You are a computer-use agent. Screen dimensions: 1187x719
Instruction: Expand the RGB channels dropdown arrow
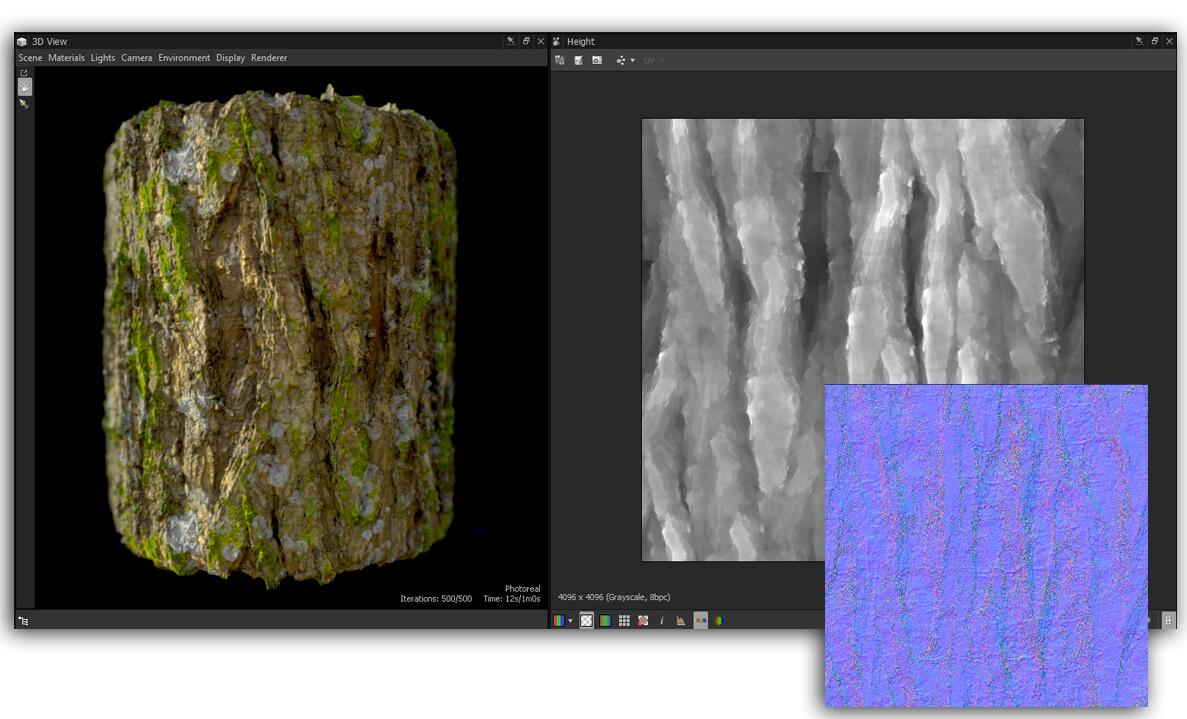click(x=571, y=621)
